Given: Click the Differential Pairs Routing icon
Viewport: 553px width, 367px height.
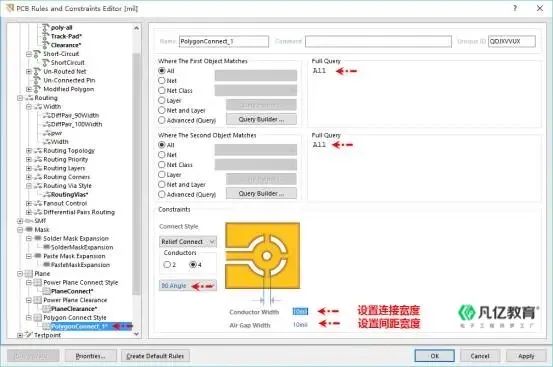Looking at the screenshot, I should [x=38, y=212].
